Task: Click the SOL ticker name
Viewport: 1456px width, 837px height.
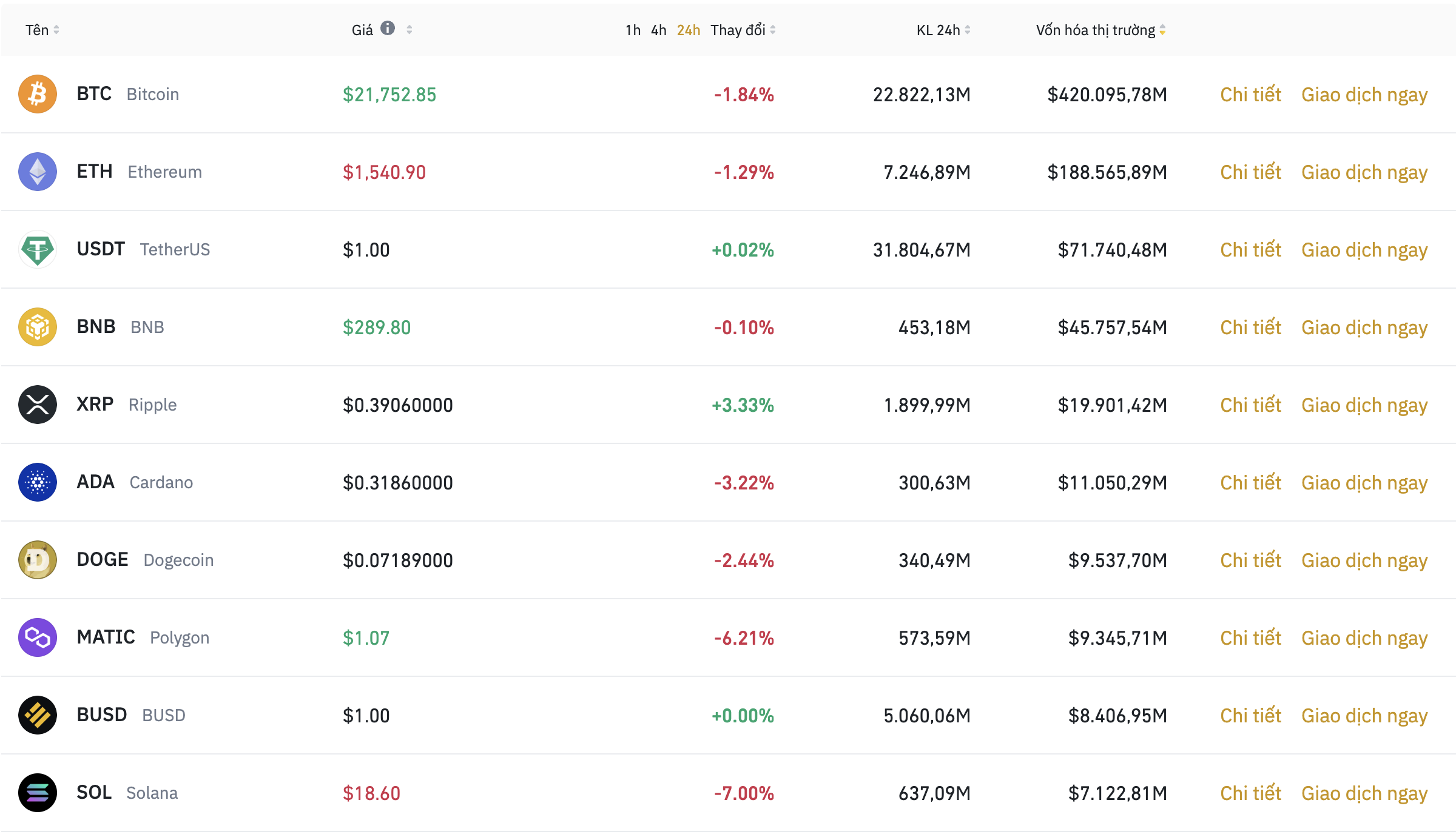Action: (94, 793)
